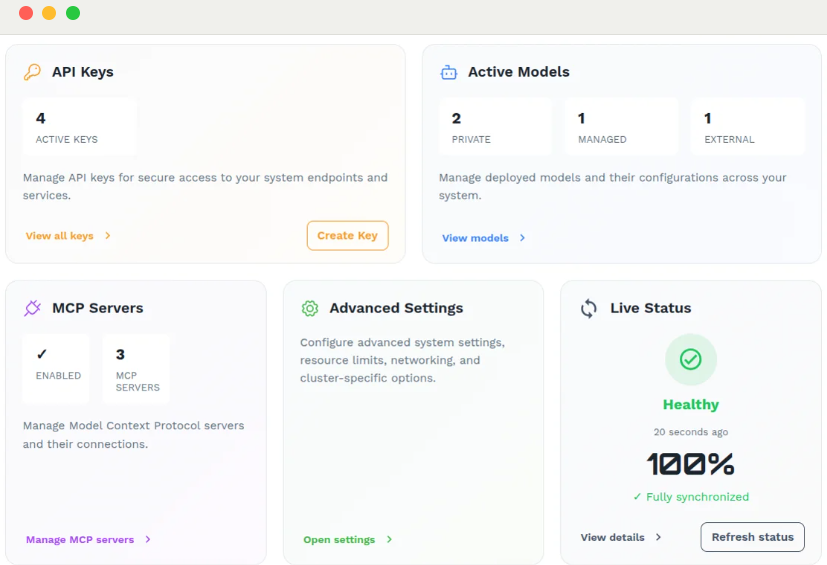Image resolution: width=827 pixels, height=565 pixels.
Task: Click the ENABLED label
Action: pyautogui.click(x=59, y=376)
